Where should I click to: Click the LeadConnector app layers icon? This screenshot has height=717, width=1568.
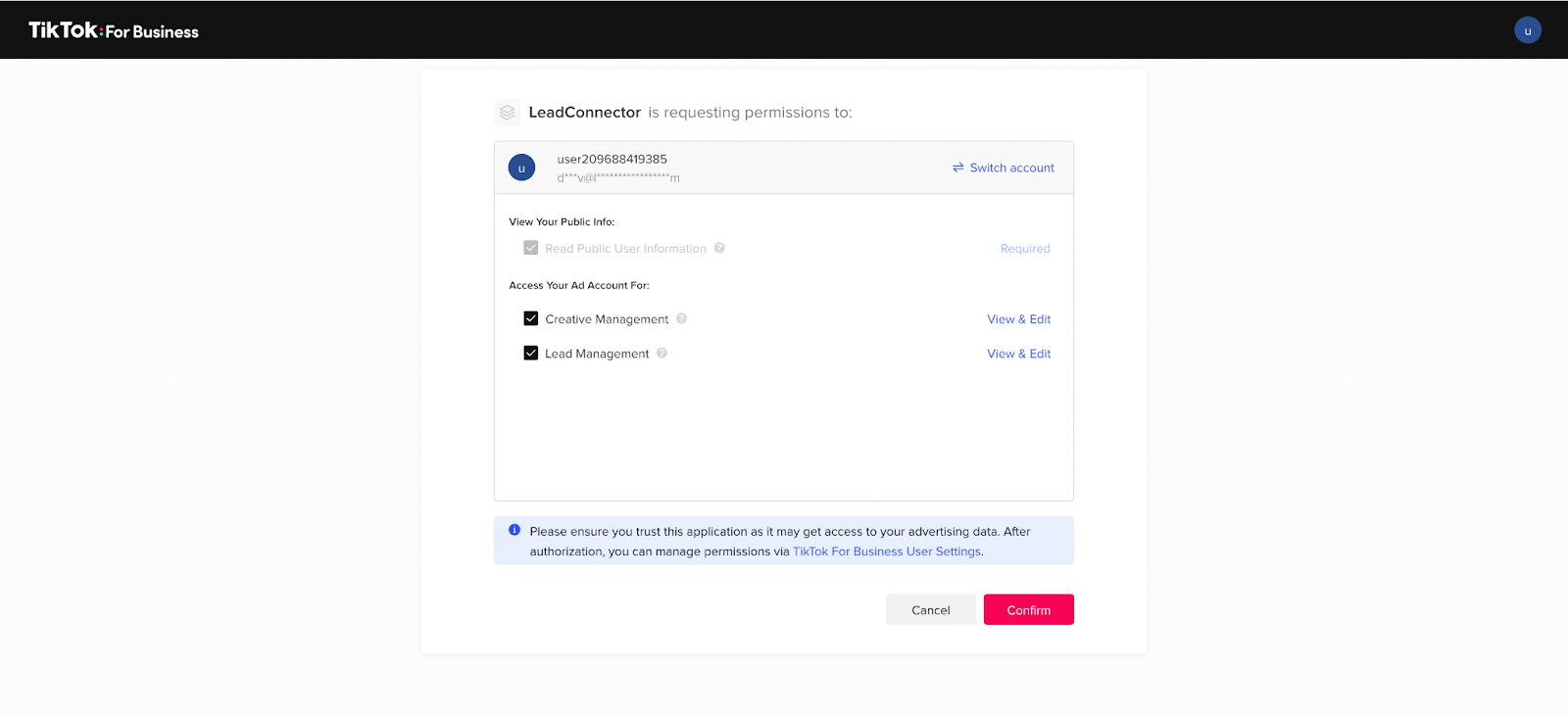coord(507,113)
